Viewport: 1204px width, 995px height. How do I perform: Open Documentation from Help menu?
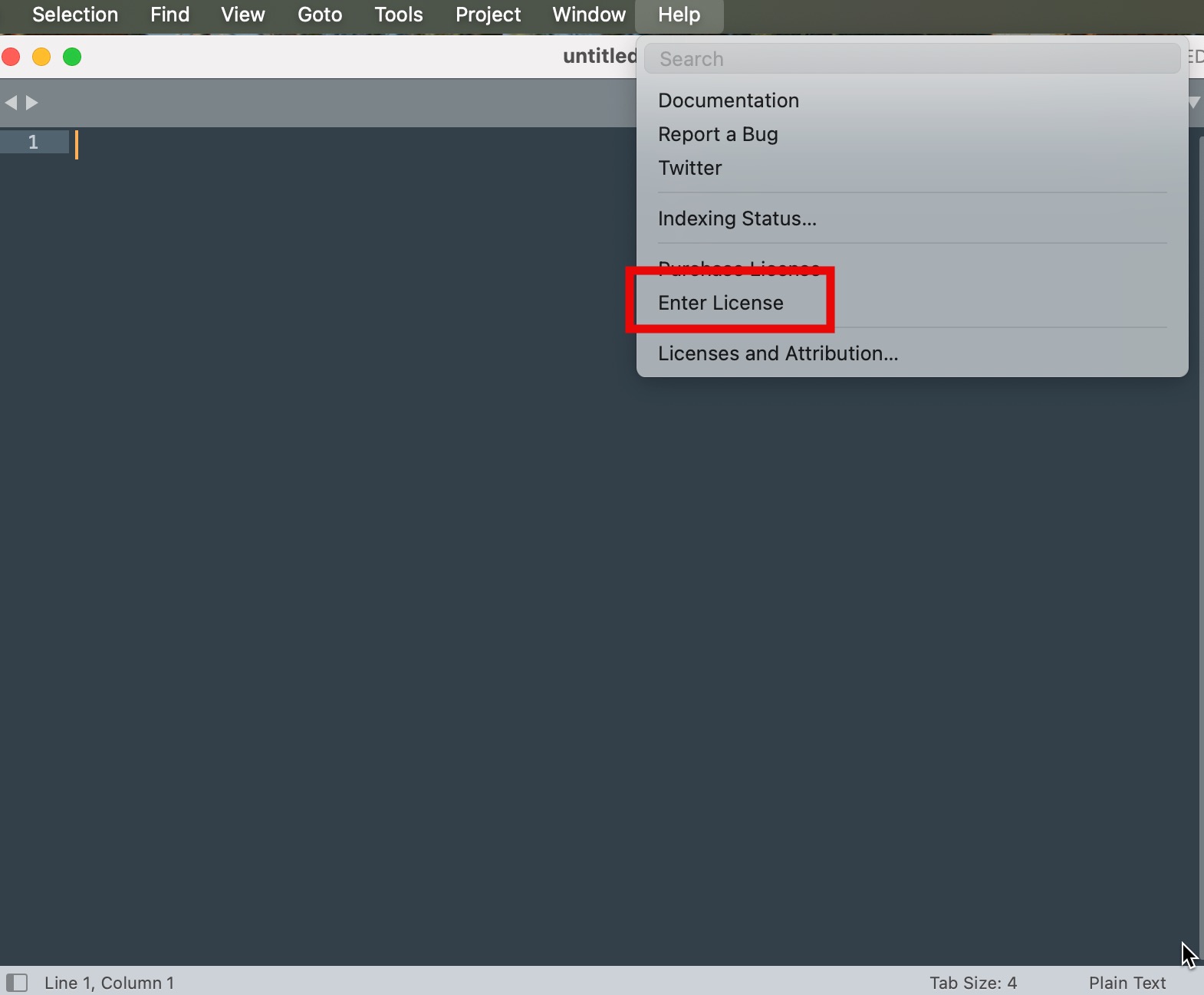pos(728,100)
